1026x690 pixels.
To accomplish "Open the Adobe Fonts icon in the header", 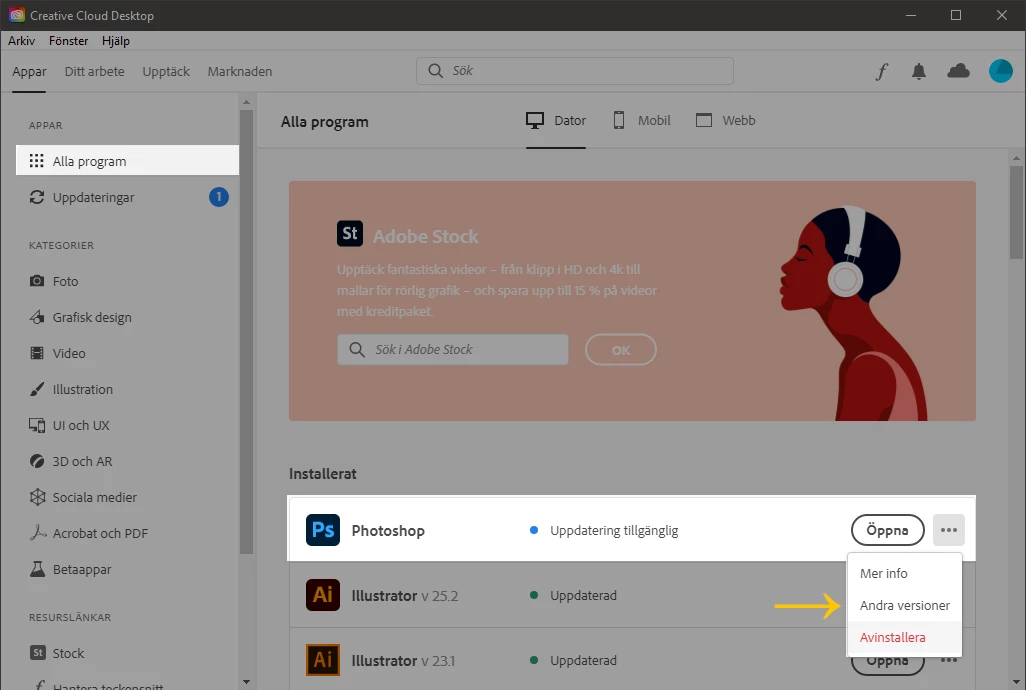I will (x=881, y=71).
